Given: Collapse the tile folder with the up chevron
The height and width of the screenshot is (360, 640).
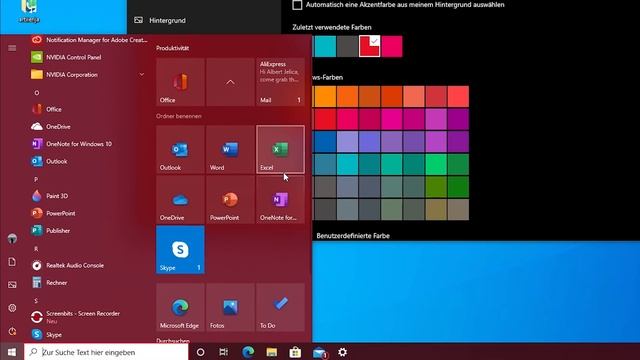Looking at the screenshot, I should (x=230, y=82).
